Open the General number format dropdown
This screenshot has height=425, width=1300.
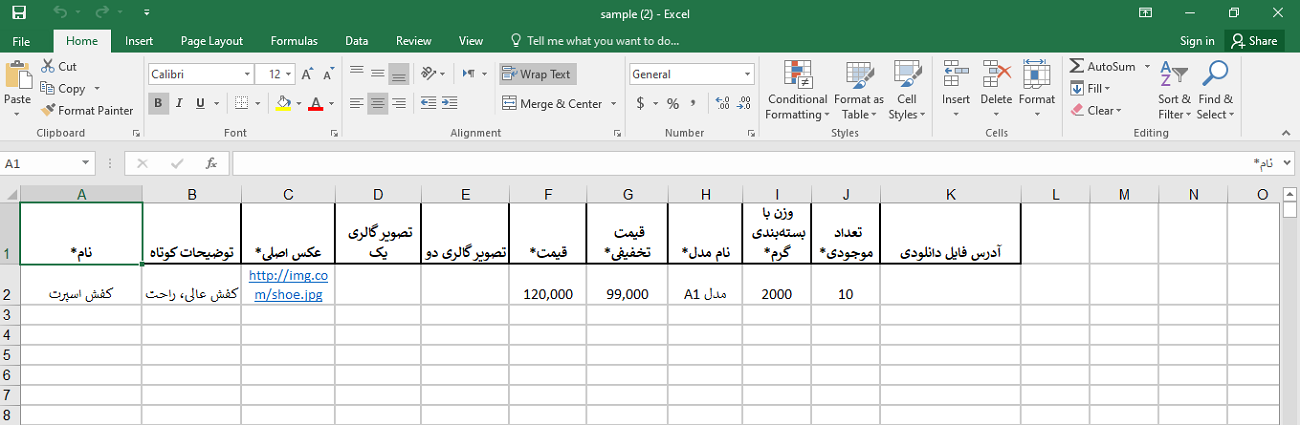[x=747, y=74]
